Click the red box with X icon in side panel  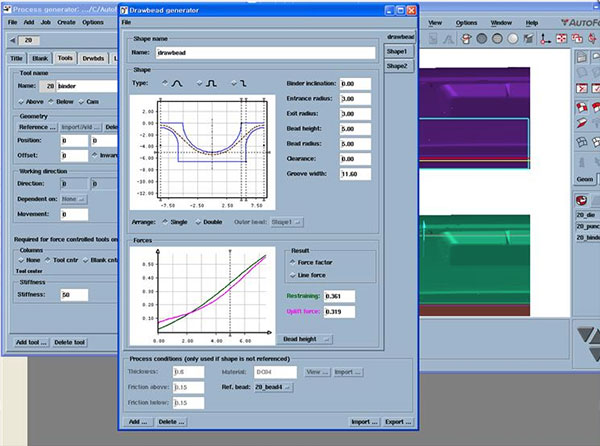(x=582, y=88)
